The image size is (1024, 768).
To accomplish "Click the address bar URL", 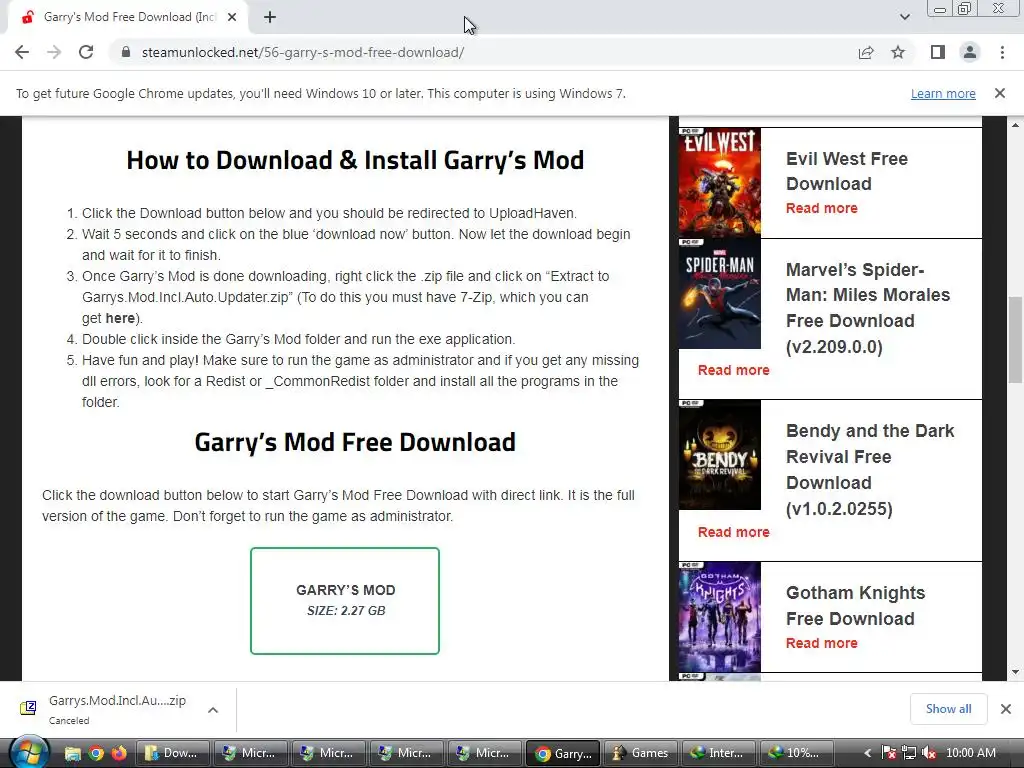I will [x=303, y=52].
